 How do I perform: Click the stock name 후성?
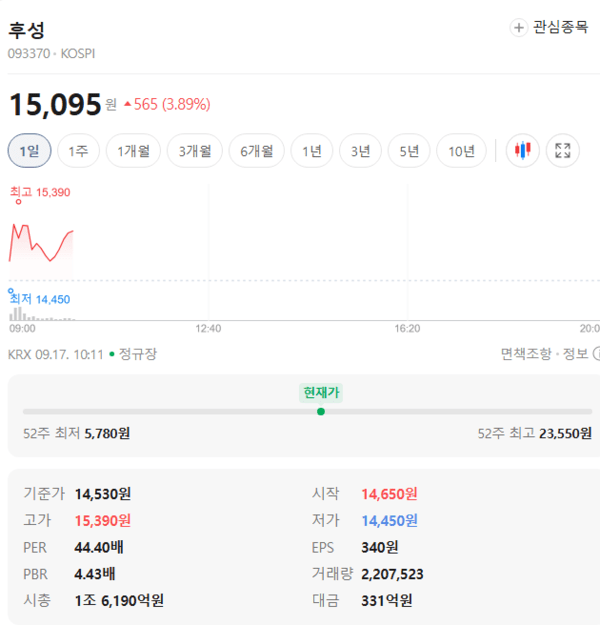pyautogui.click(x=26, y=30)
